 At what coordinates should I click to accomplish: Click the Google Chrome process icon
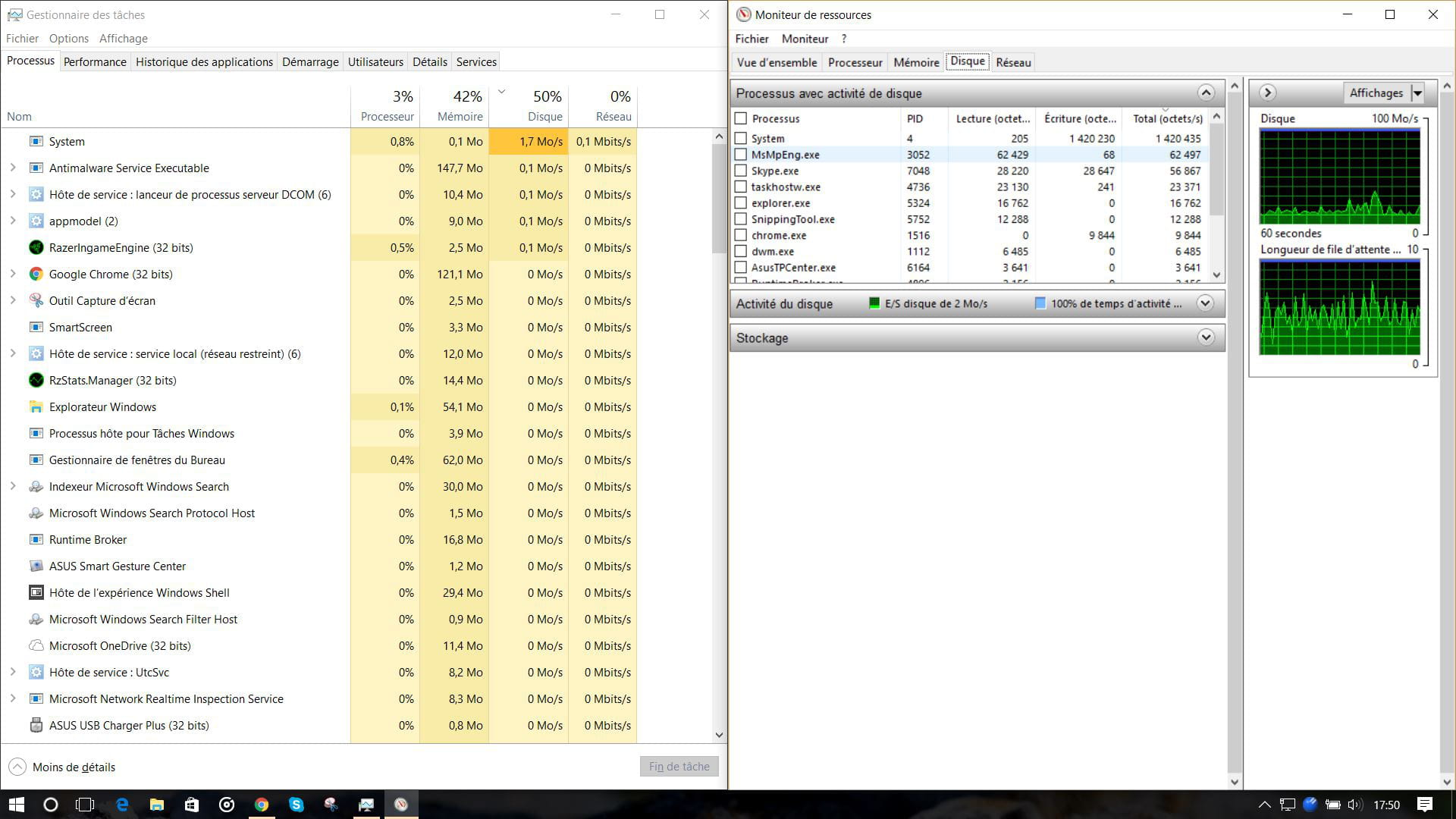pos(36,275)
